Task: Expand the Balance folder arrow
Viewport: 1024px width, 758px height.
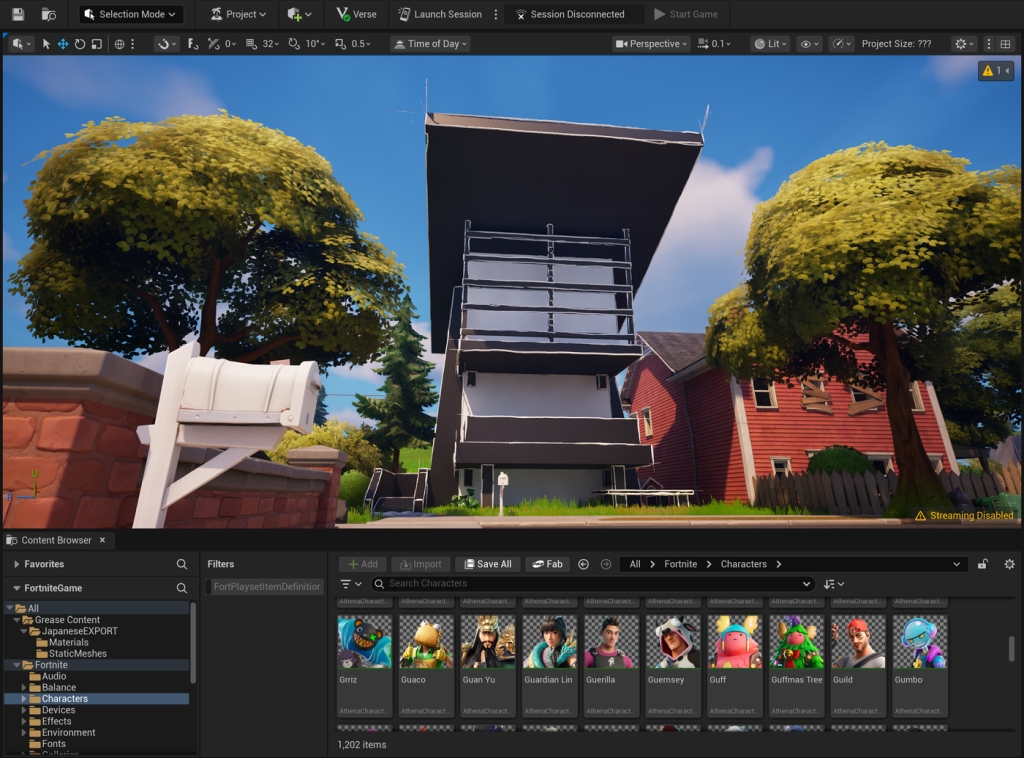Action: (24, 687)
